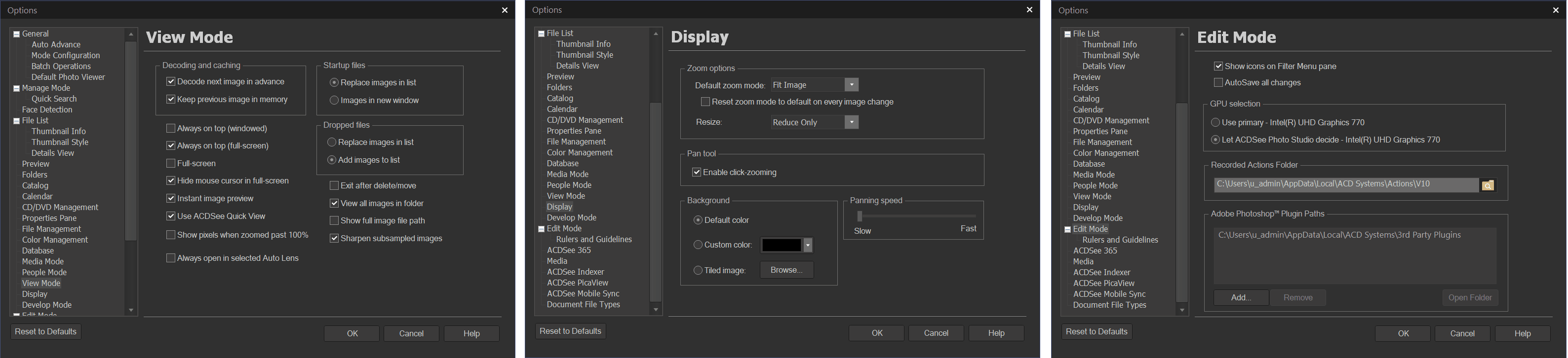Screen dimensions: 1568x358
Task: Open the Resize dropdown showing Reduce Only
Action: [x=852, y=123]
